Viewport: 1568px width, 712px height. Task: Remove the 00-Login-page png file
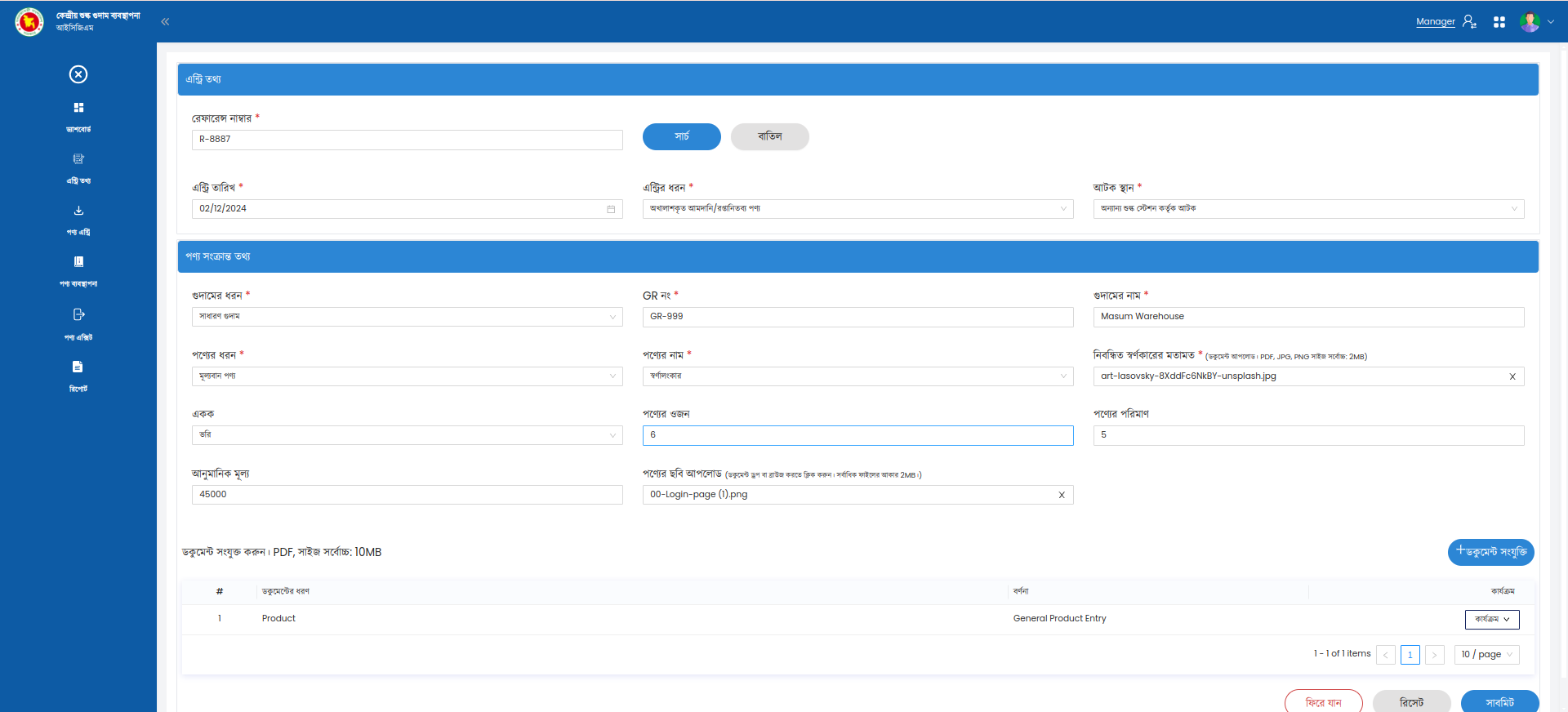pyautogui.click(x=1062, y=495)
